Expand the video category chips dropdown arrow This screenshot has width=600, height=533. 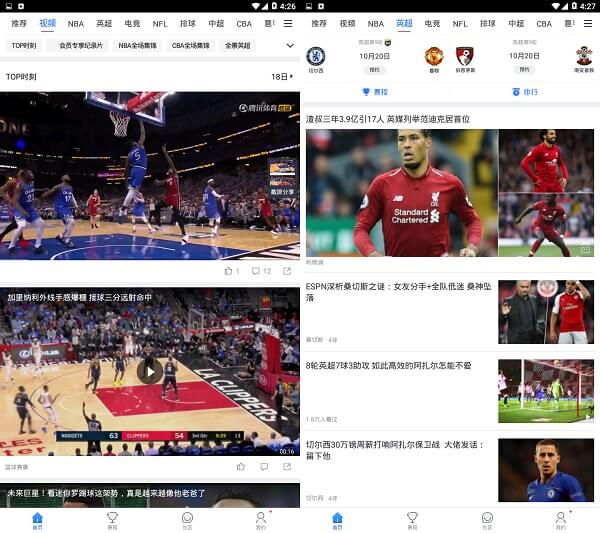coord(290,46)
